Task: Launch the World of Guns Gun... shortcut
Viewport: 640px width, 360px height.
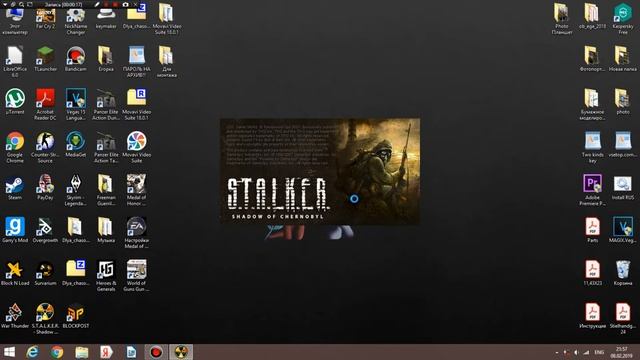Action: pos(136,276)
